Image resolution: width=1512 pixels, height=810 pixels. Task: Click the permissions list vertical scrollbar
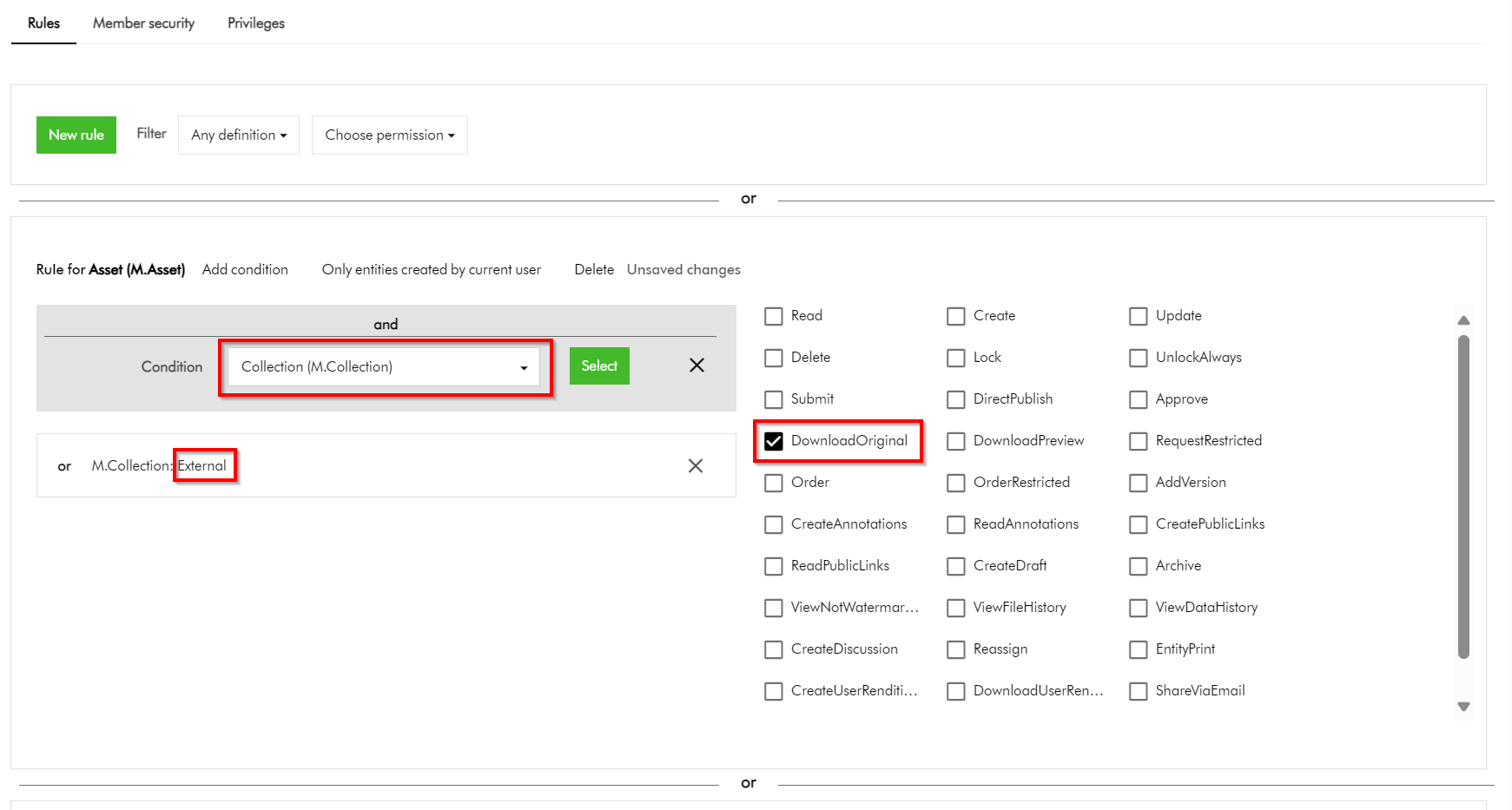[x=1463, y=495]
